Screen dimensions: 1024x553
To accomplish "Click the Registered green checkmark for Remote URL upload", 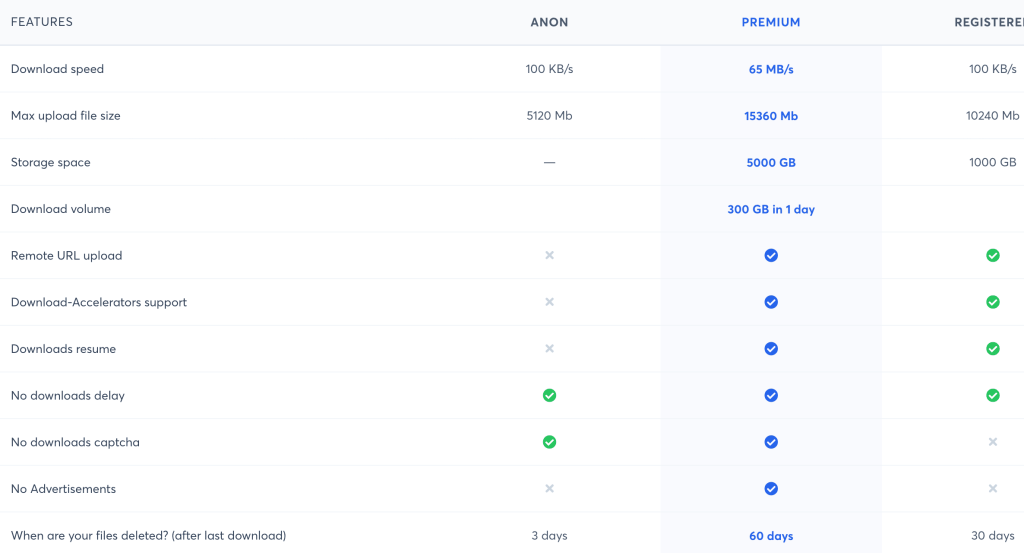I will click(x=993, y=255).
